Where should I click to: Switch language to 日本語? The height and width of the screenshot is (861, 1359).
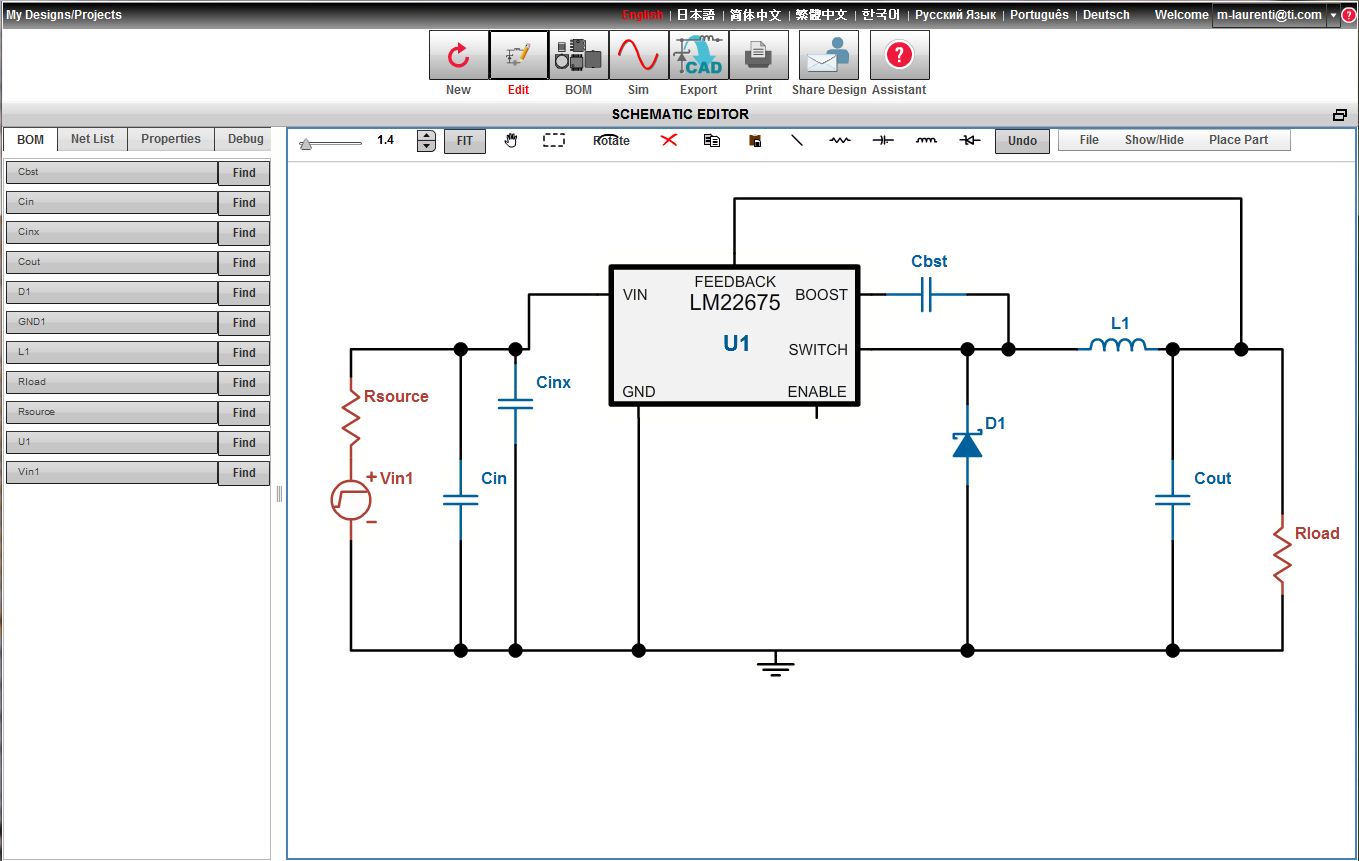tap(696, 15)
